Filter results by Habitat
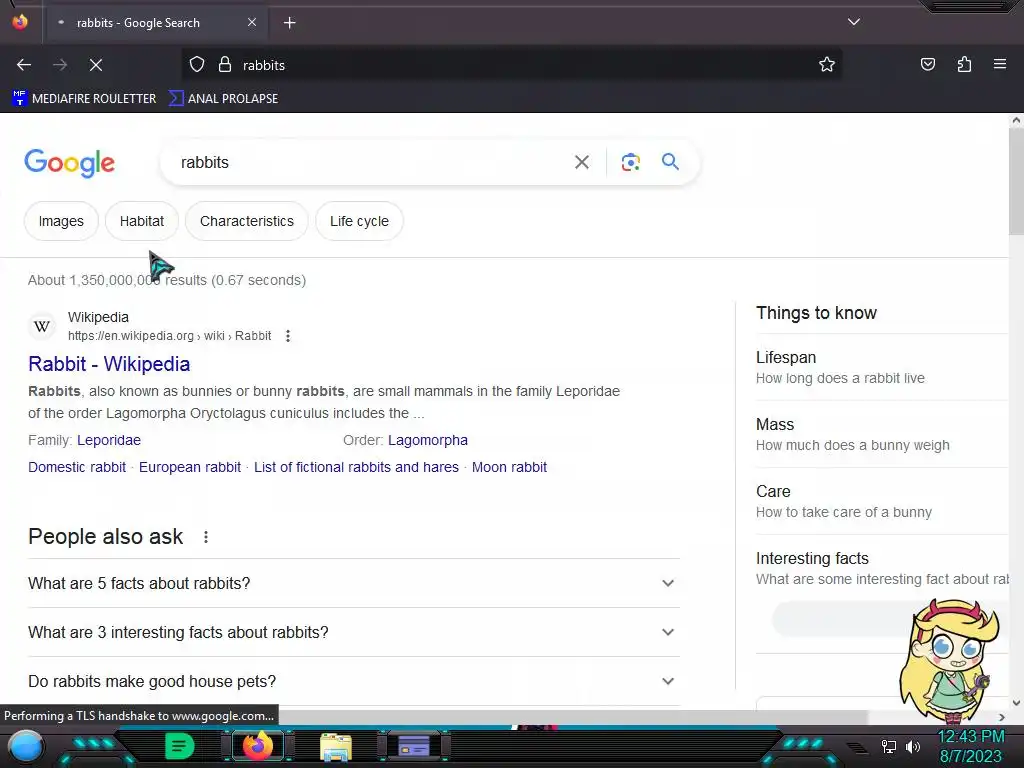Viewport: 1024px width, 768px height. [142, 221]
